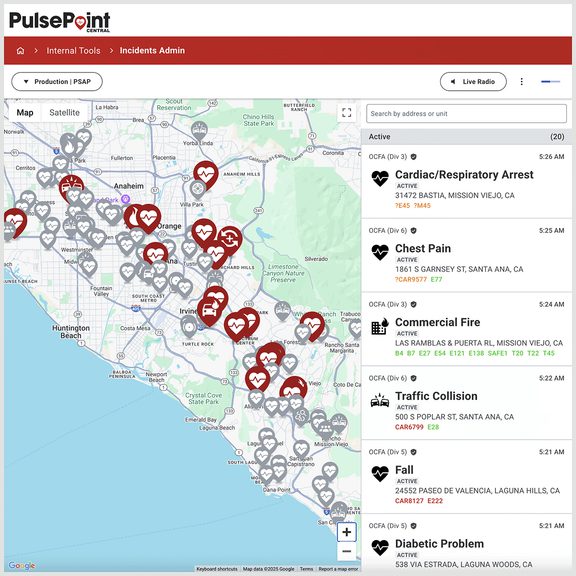Click the Traffic Collision cars icon
Viewport: 576px width, 576px height.
click(380, 400)
